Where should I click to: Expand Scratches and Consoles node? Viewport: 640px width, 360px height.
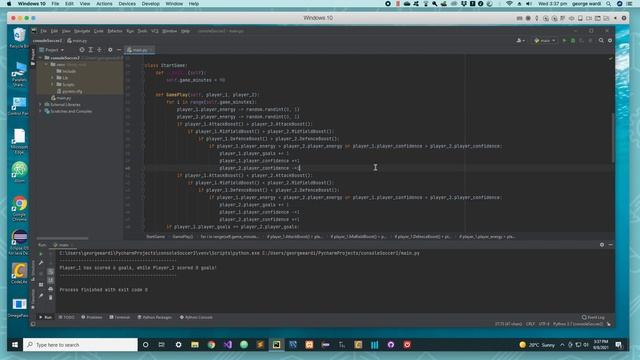(x=41, y=111)
